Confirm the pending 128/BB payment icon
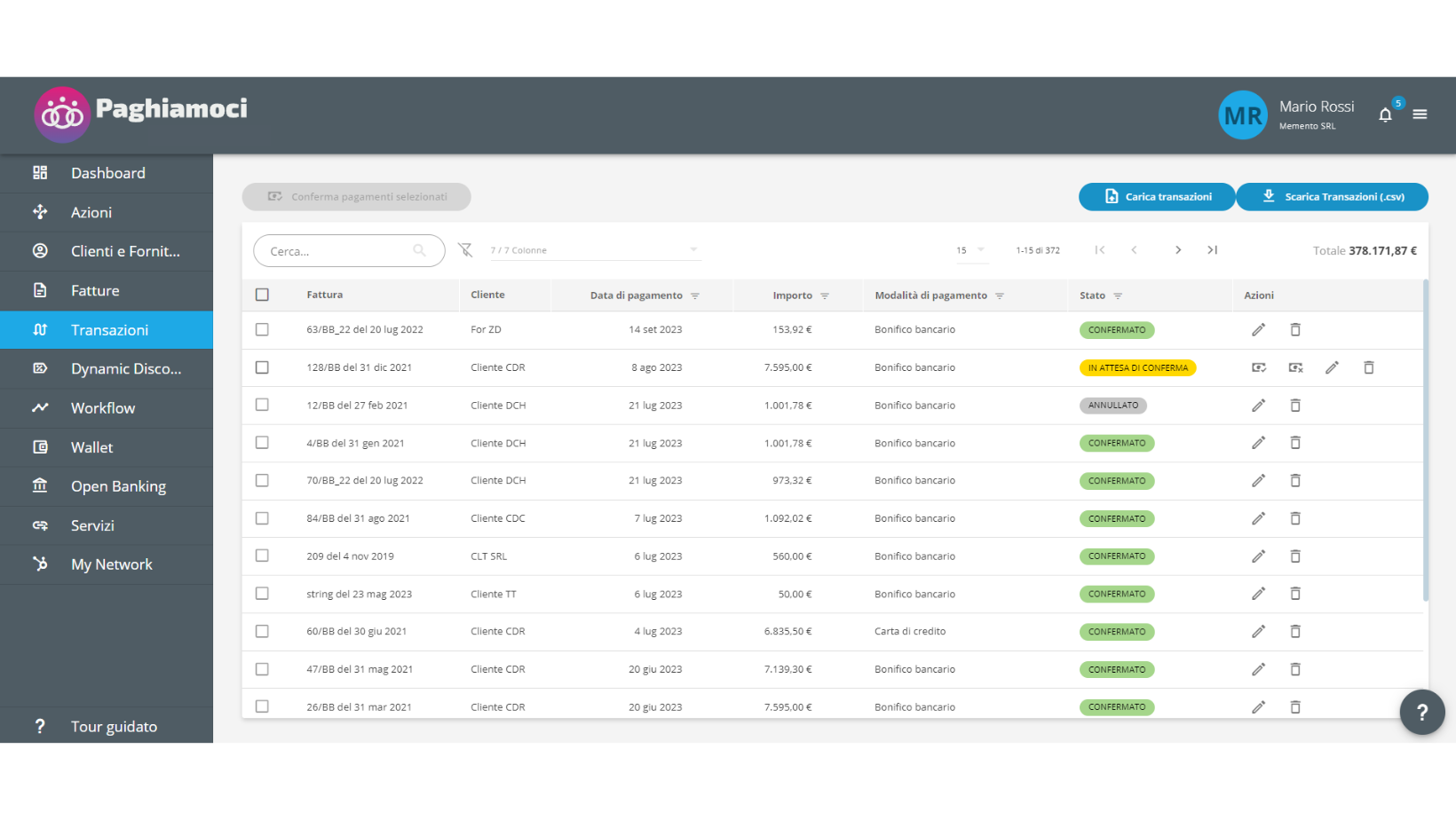Viewport: 1456px width, 820px height. [x=1258, y=367]
